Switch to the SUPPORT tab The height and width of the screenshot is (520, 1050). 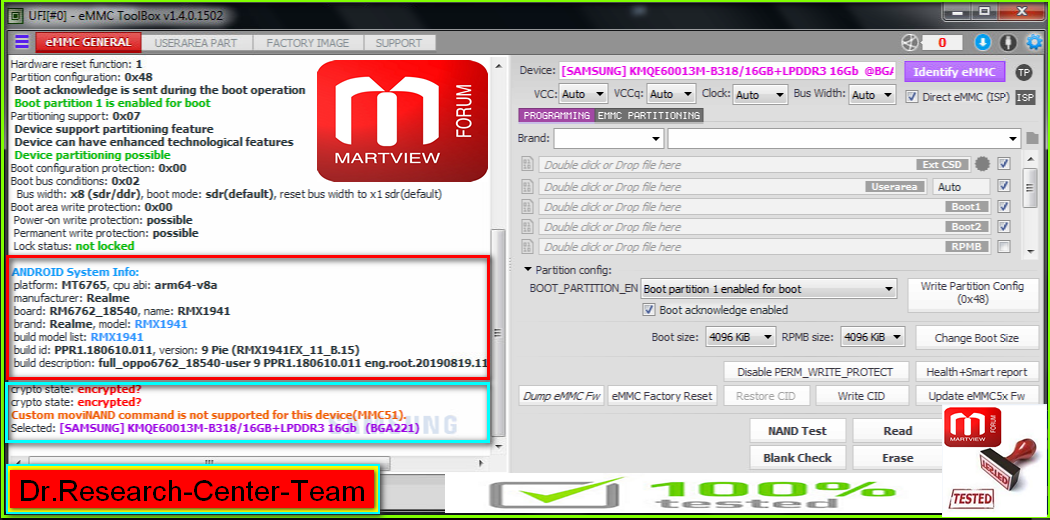[398, 43]
